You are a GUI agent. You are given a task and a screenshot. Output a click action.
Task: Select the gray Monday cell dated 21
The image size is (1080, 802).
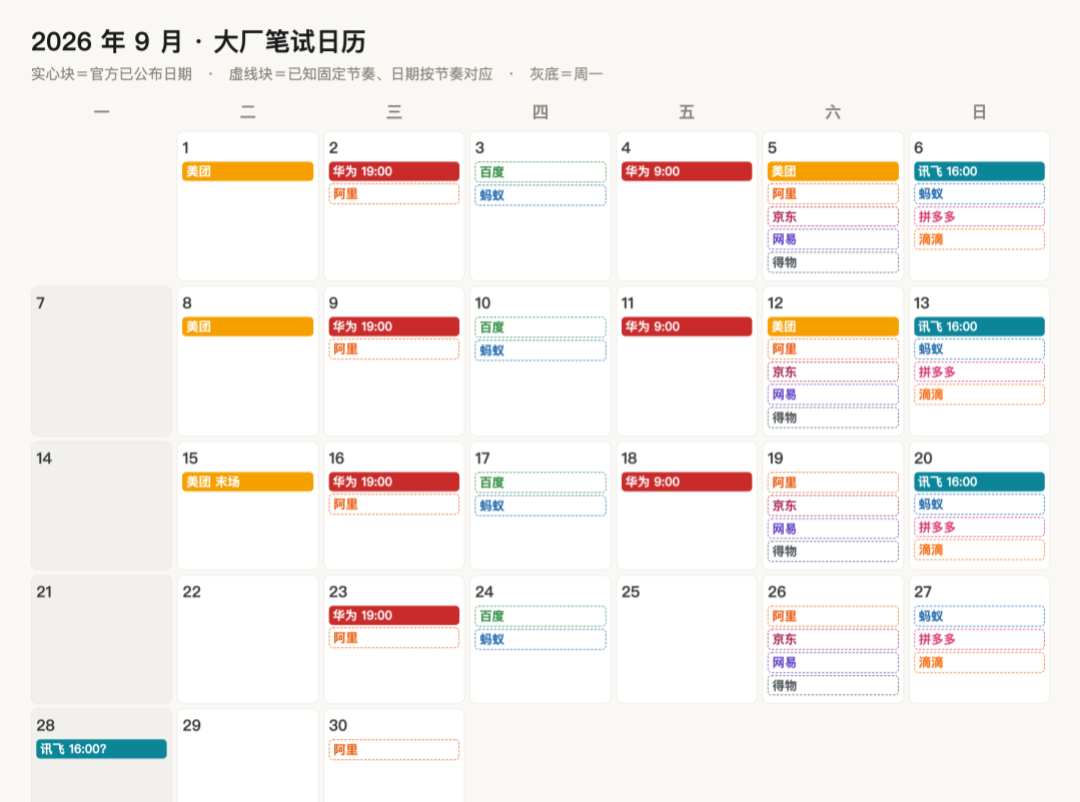(101, 639)
